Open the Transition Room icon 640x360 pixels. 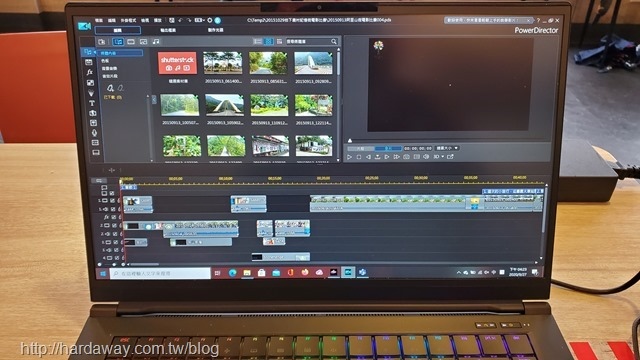[93, 113]
